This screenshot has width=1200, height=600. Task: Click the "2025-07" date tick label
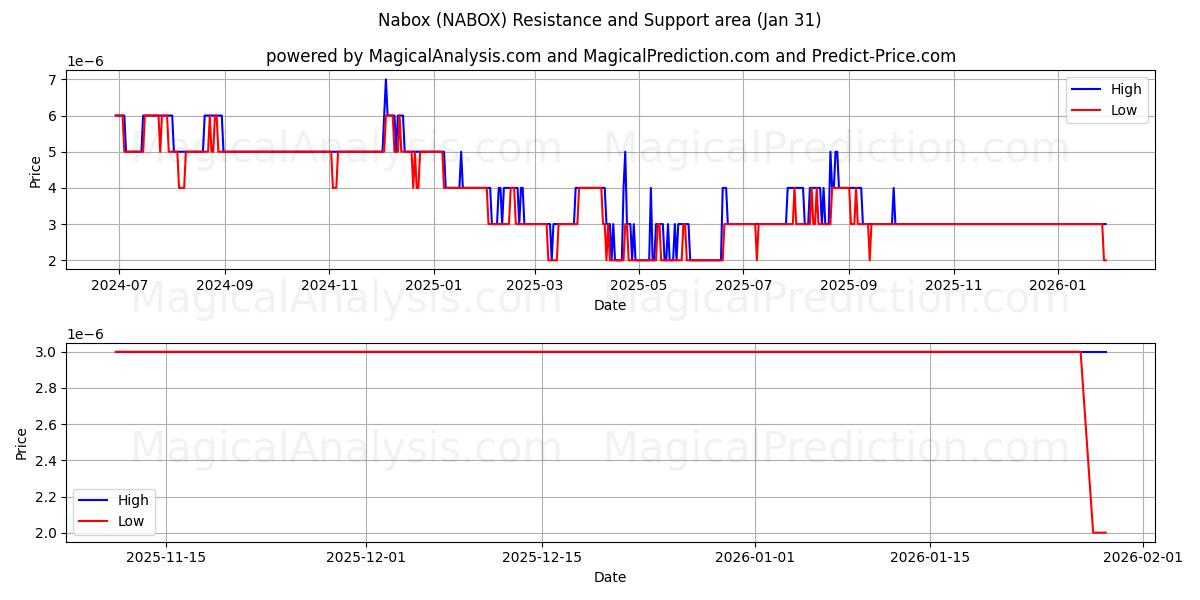744,285
